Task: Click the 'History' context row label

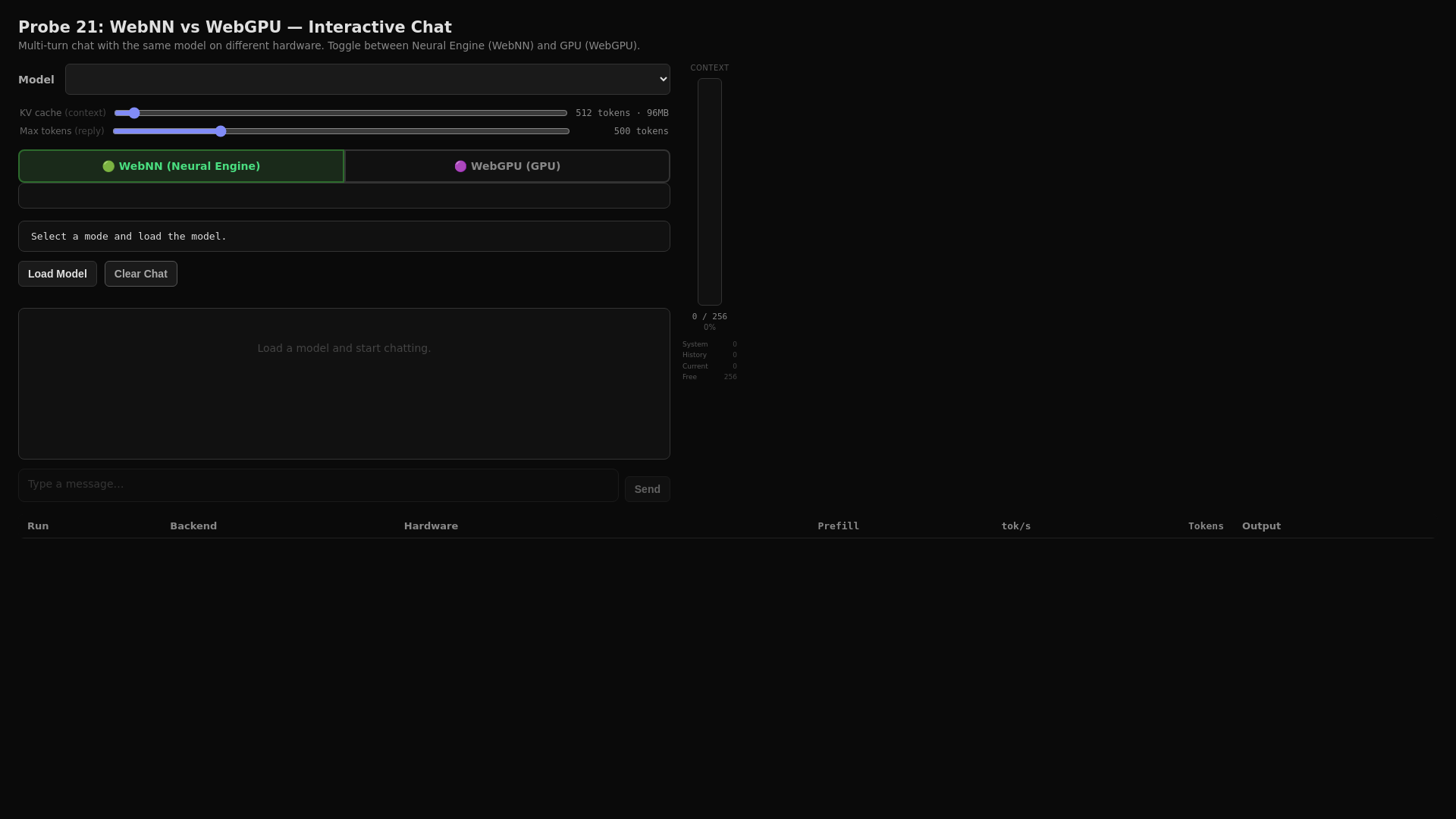Action: click(694, 355)
